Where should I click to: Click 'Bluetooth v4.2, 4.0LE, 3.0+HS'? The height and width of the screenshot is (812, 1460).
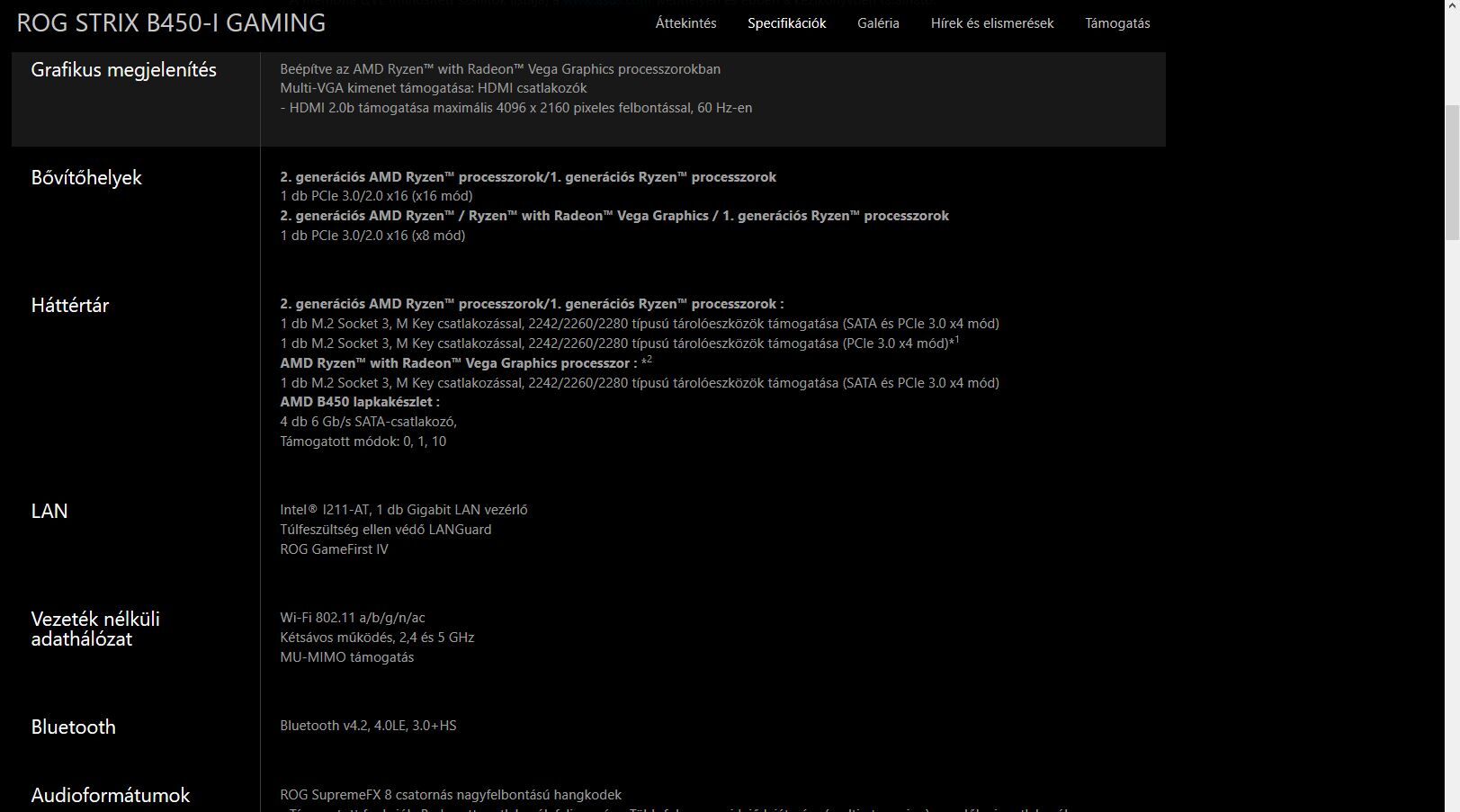[x=368, y=726]
